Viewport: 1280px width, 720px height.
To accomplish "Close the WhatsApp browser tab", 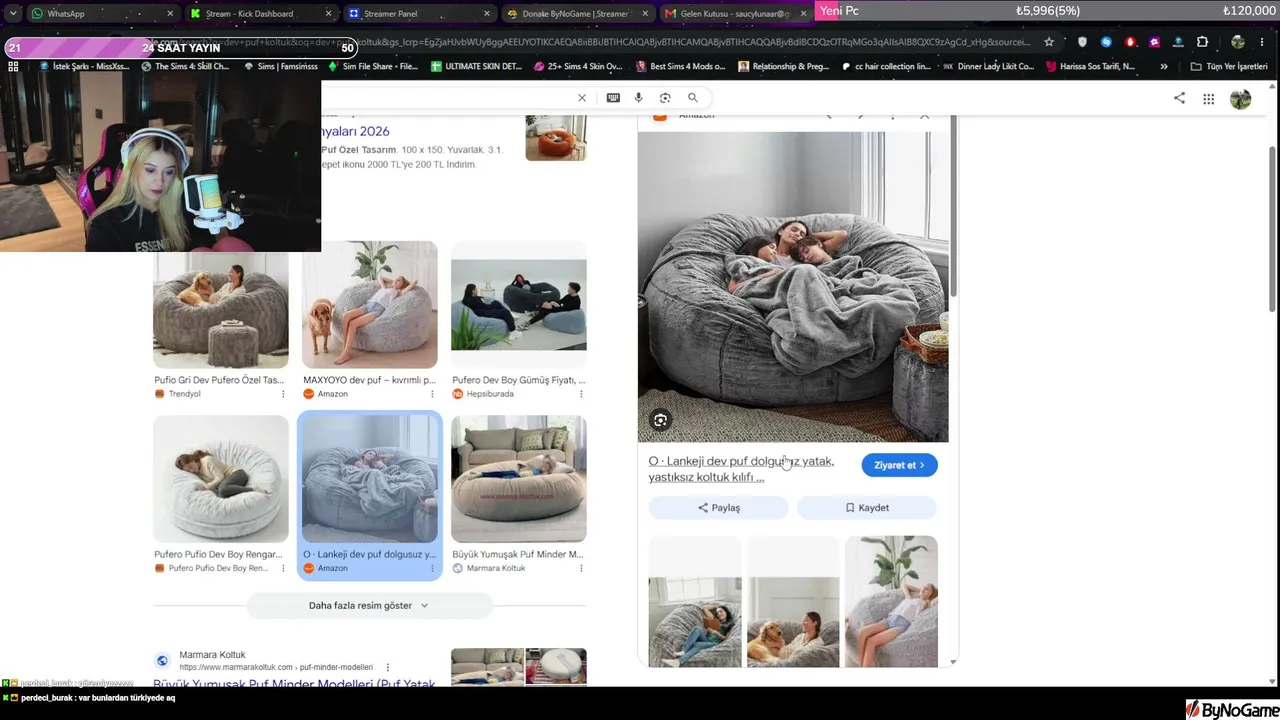I will [x=170, y=14].
